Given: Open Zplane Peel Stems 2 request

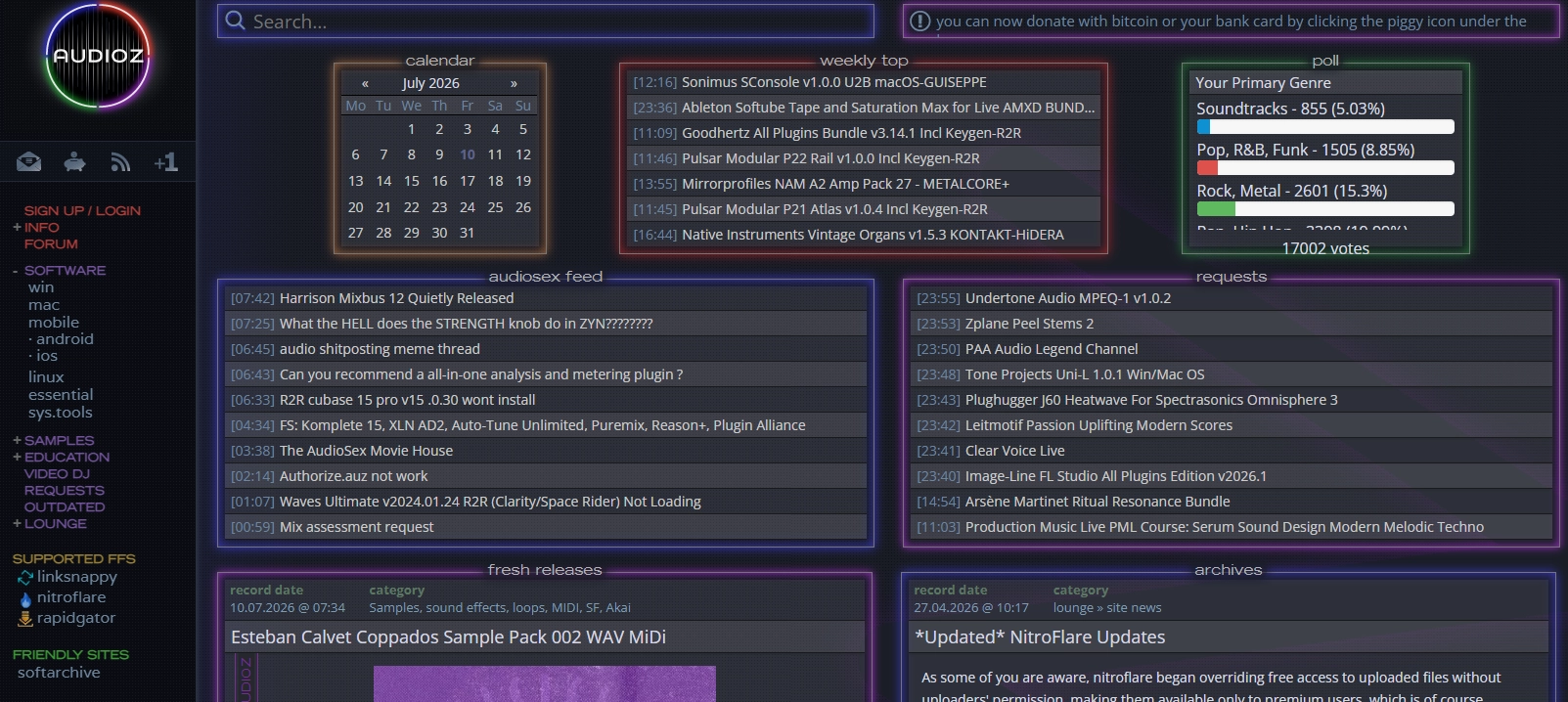Looking at the screenshot, I should [1029, 324].
